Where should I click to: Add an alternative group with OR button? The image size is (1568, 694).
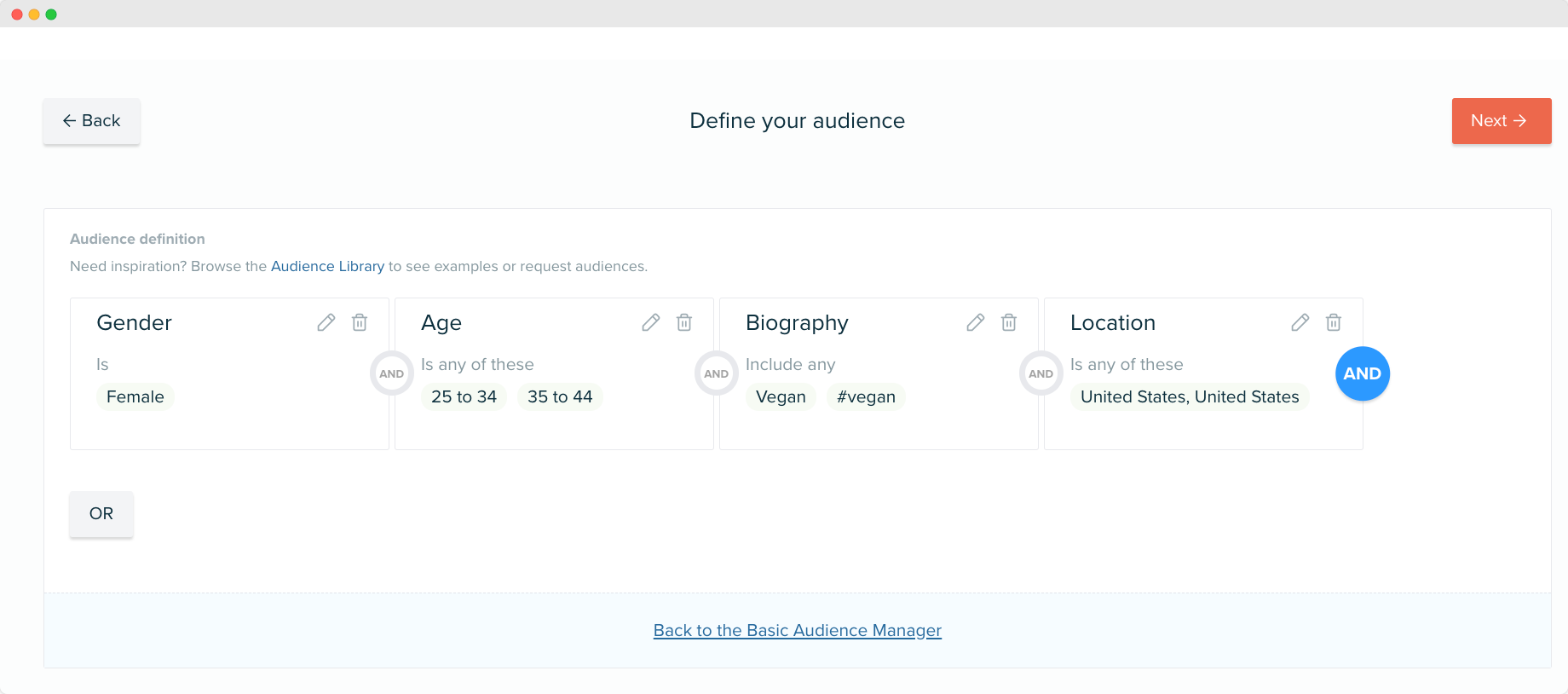101,513
